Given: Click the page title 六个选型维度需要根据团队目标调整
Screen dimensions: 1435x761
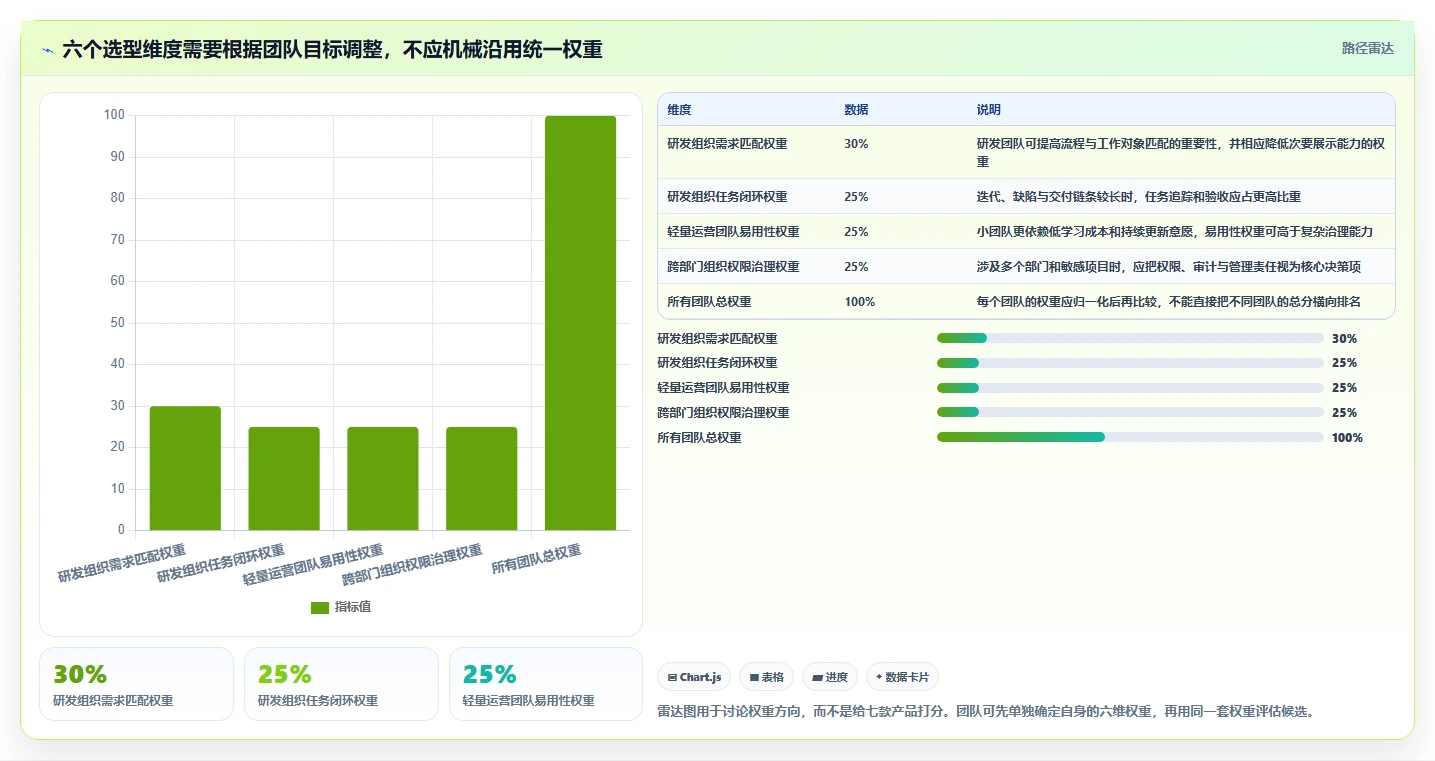Looking at the screenshot, I should [x=332, y=50].
